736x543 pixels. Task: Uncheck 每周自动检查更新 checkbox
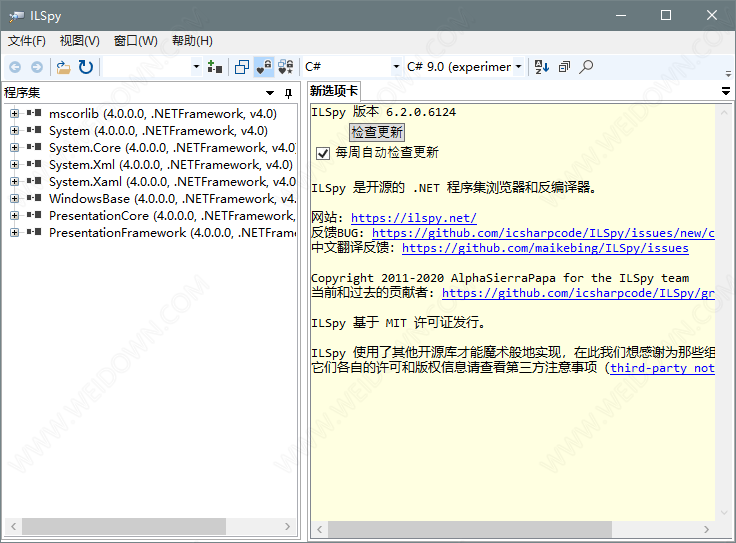[323, 153]
